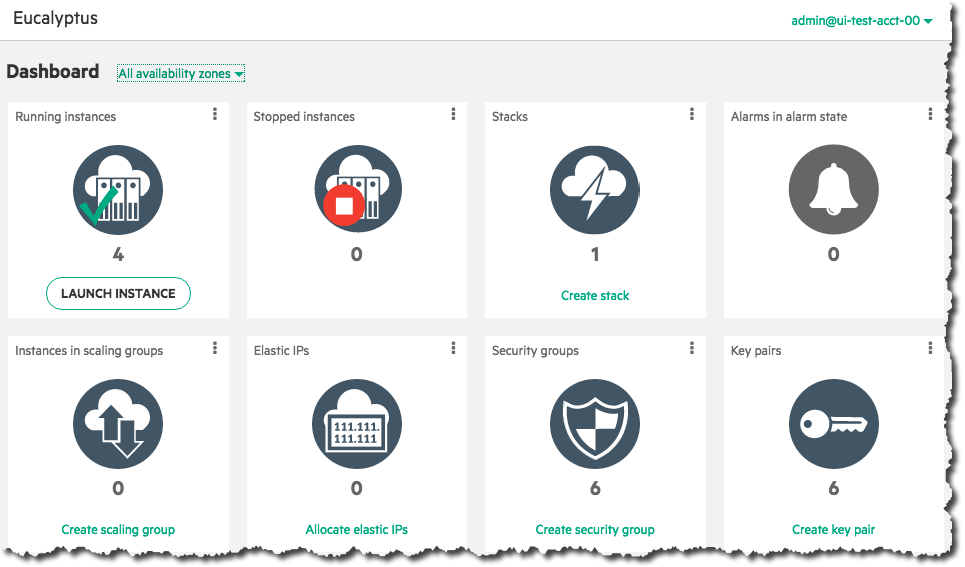Open Running instances tile options menu
The image size is (965, 567).
215,114
